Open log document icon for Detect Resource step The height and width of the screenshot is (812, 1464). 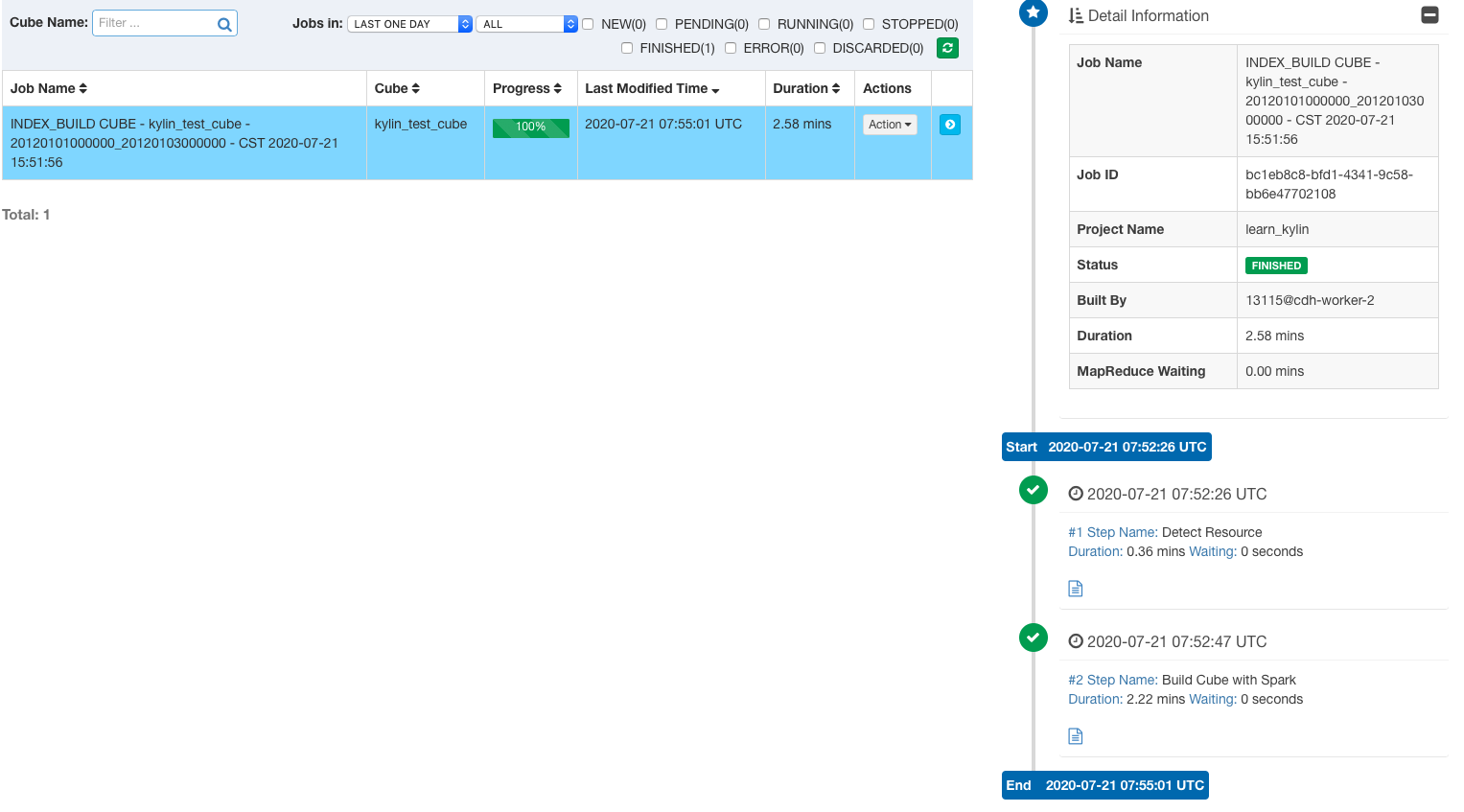coord(1076,589)
